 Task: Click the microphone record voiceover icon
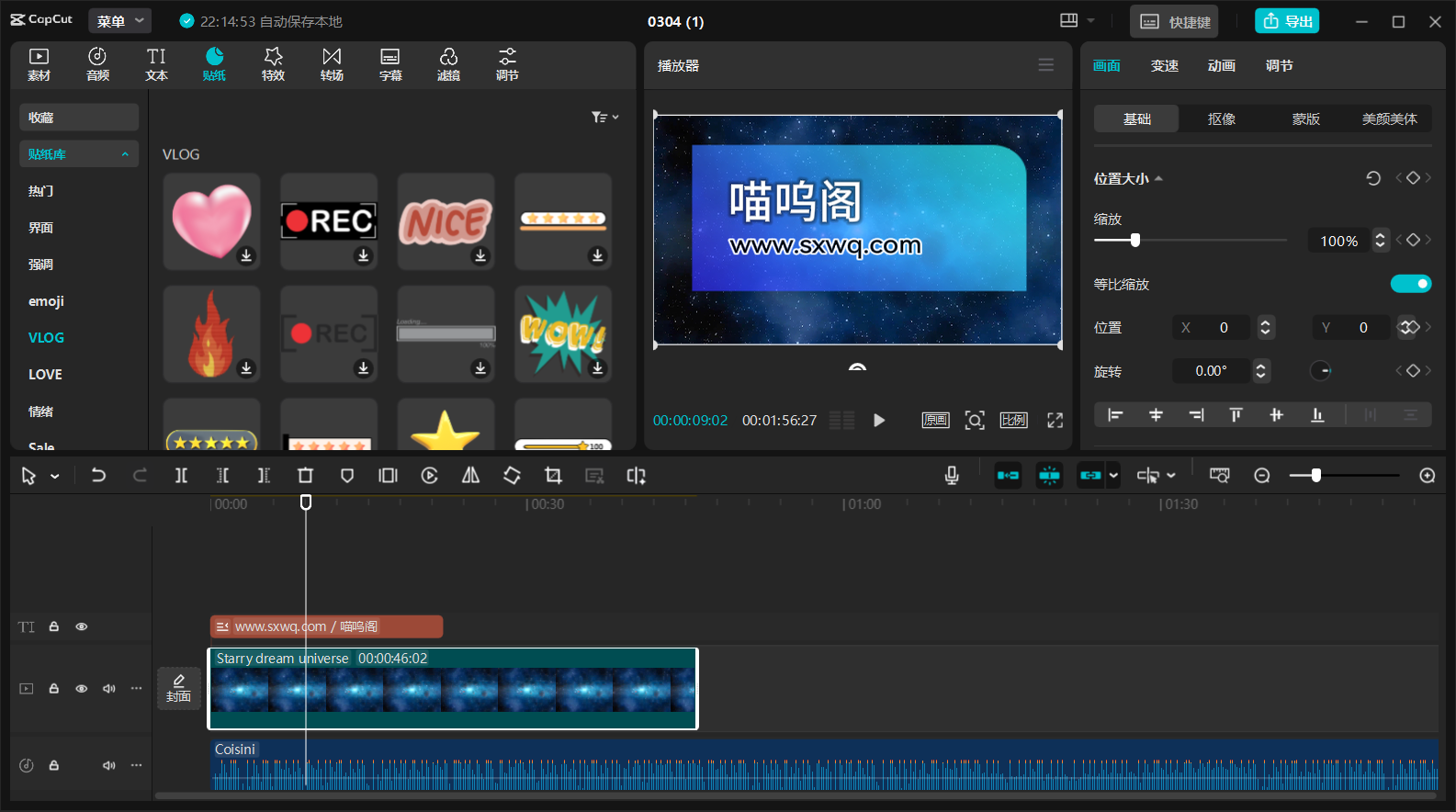[x=952, y=475]
